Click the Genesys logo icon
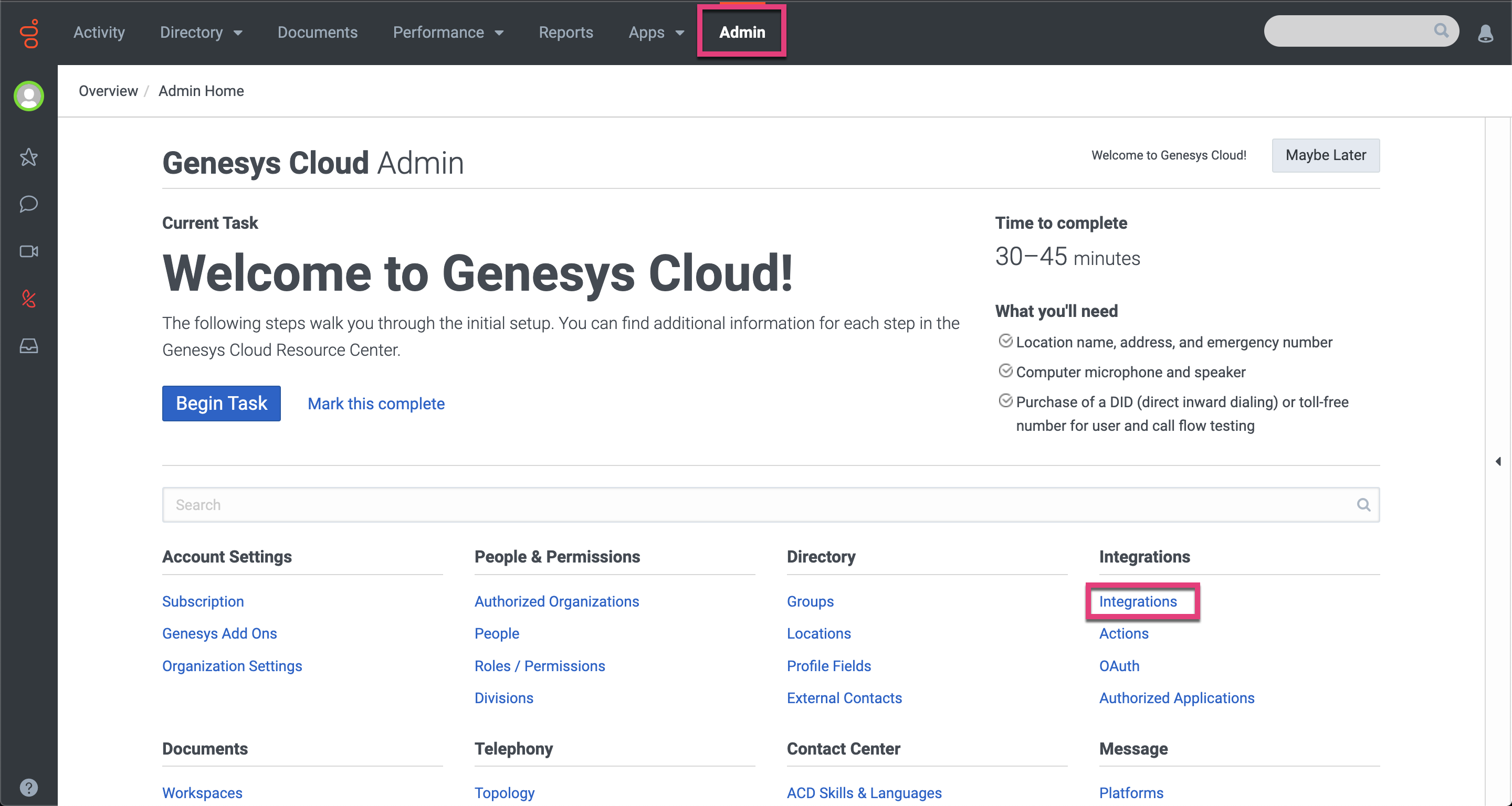This screenshot has width=1512, height=806. point(29,33)
